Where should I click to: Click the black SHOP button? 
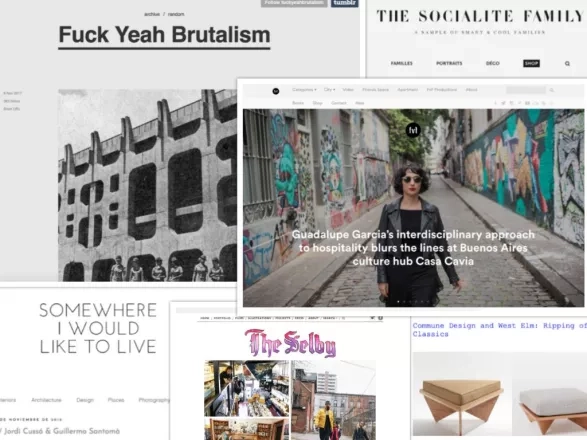531,64
